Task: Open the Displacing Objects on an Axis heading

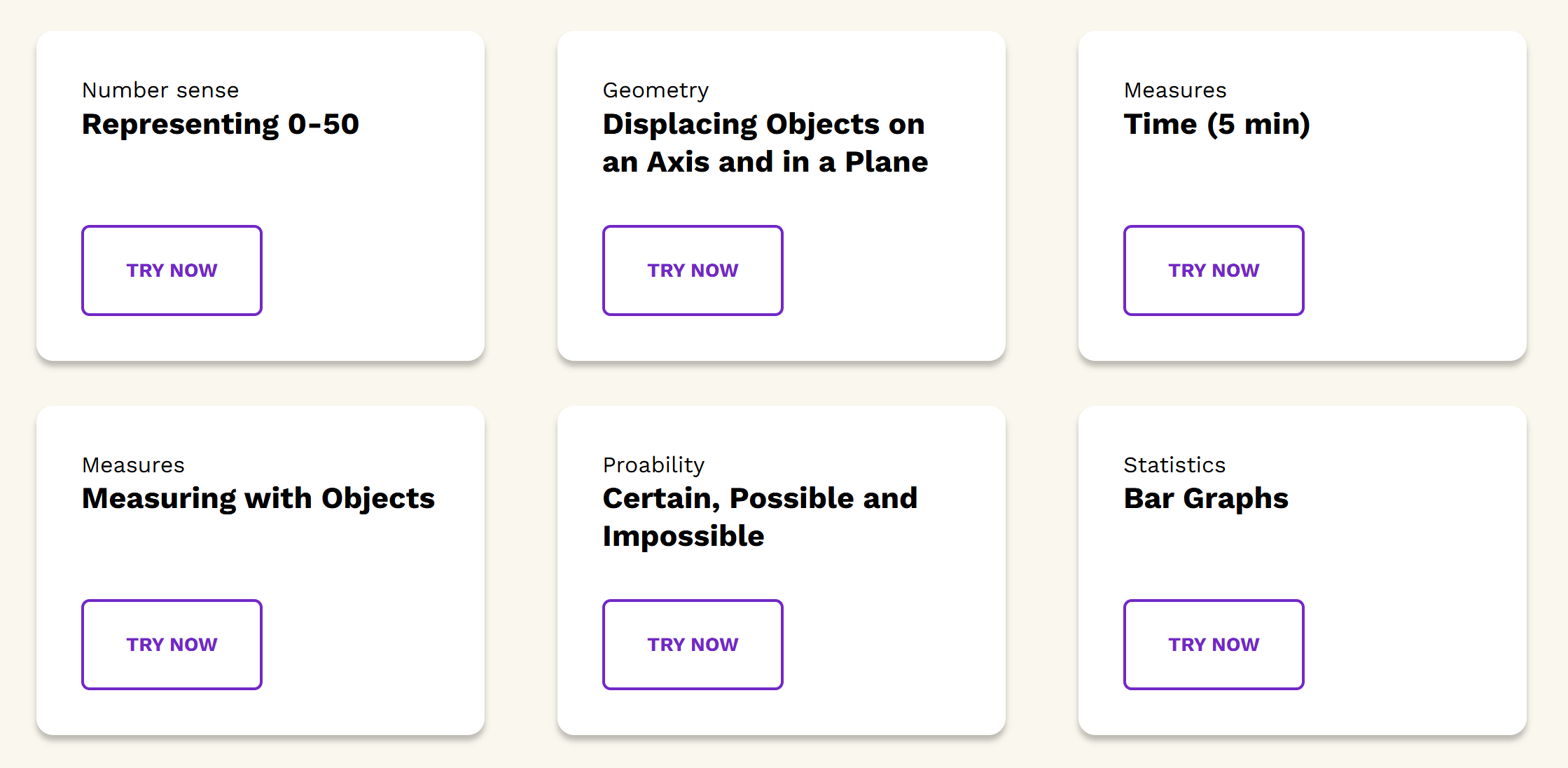Action: coord(765,143)
